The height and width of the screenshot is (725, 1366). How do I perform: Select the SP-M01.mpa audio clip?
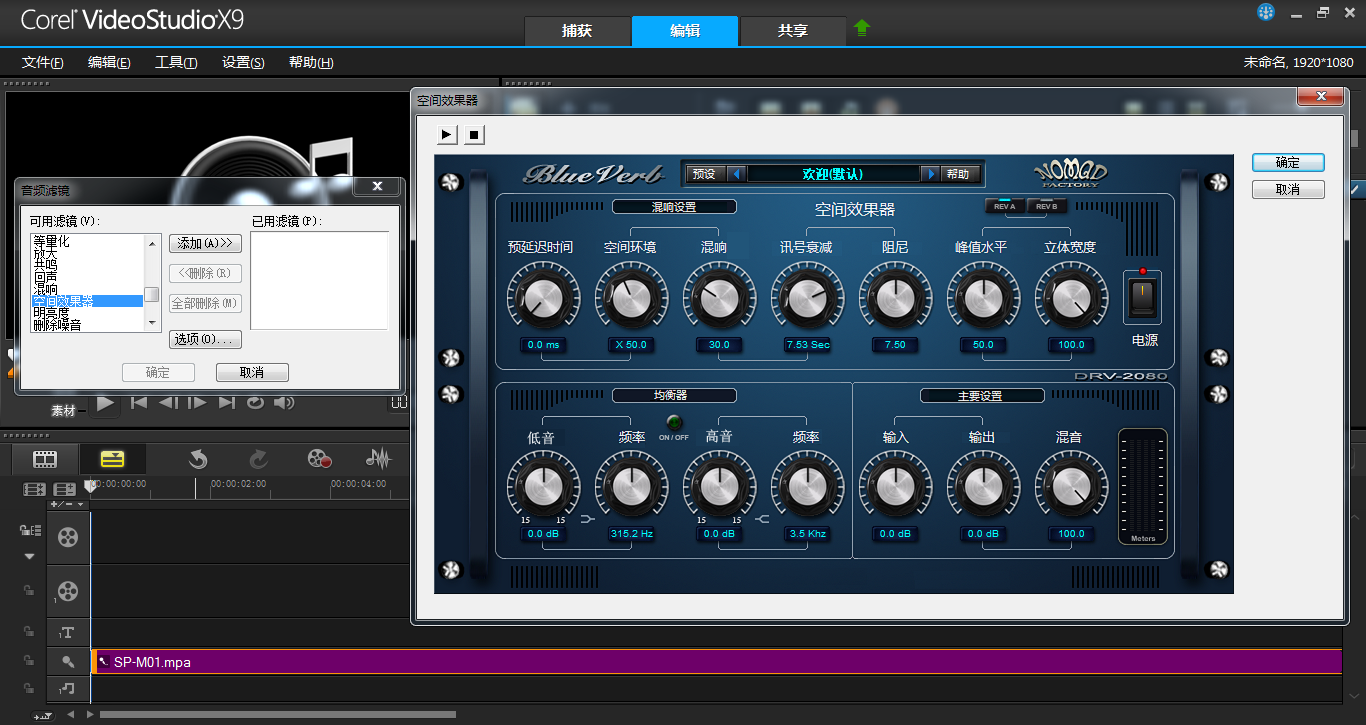[x=717, y=661]
